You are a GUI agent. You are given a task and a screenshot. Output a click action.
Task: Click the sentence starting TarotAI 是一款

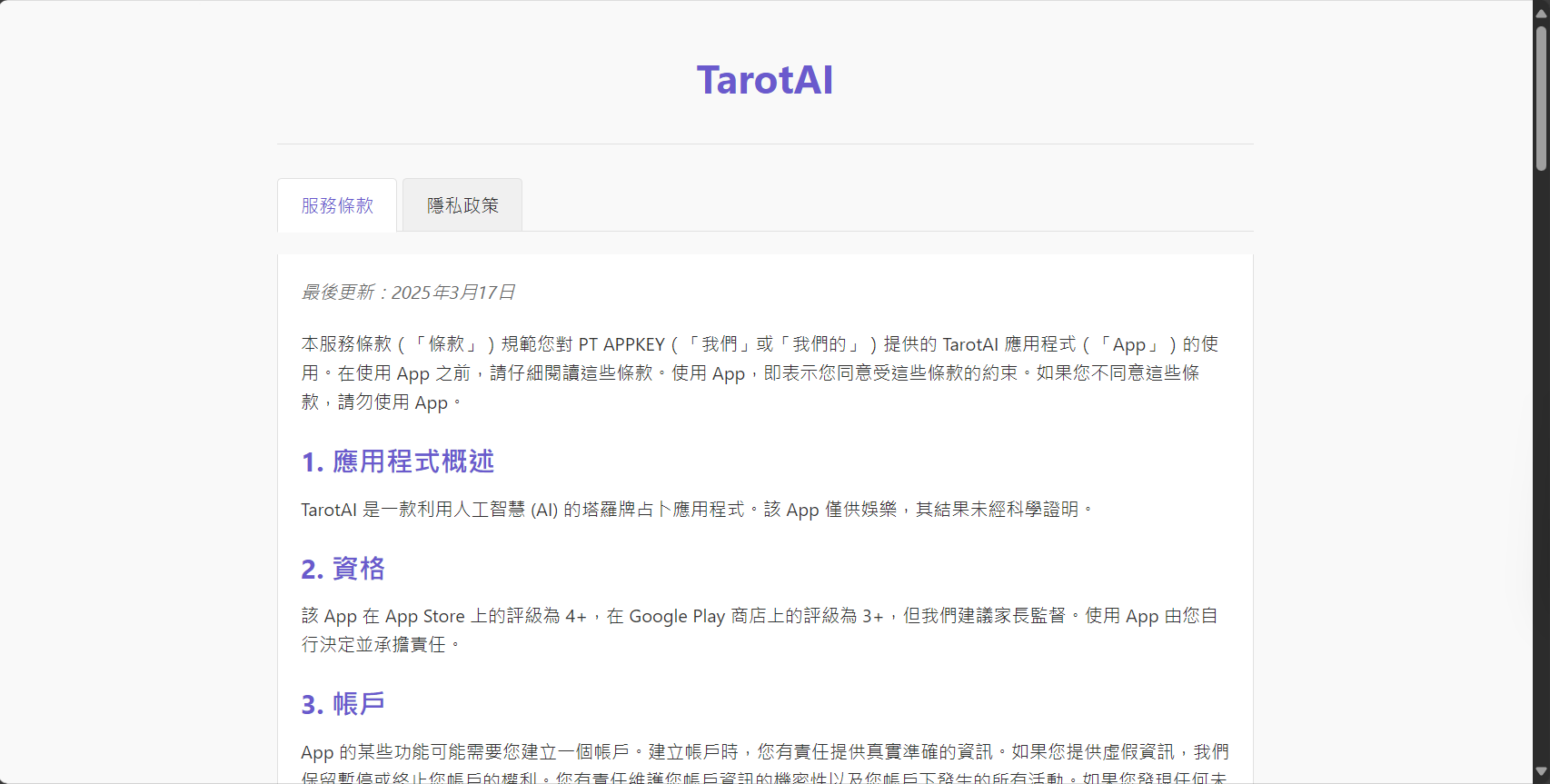(x=698, y=510)
